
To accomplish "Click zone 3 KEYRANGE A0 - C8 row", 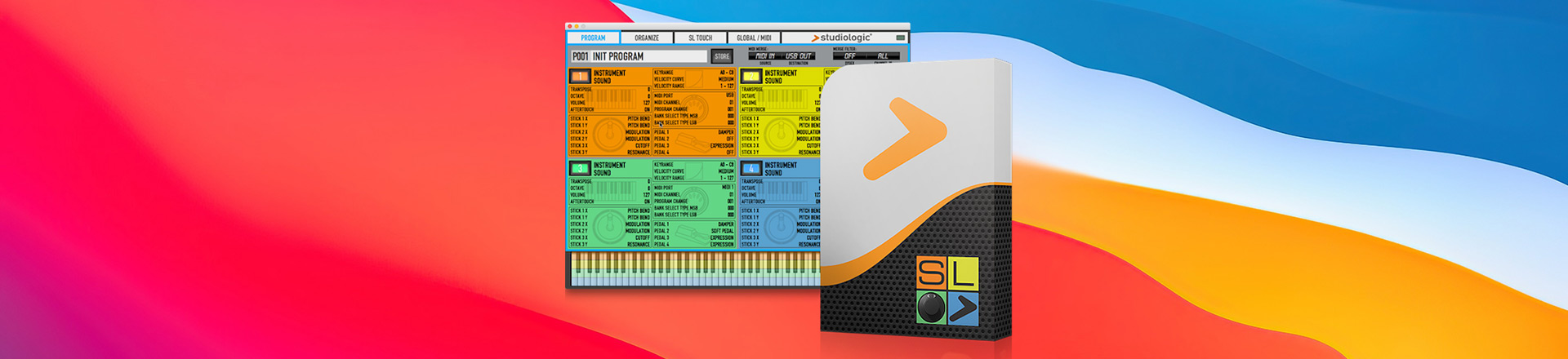I will (693, 165).
